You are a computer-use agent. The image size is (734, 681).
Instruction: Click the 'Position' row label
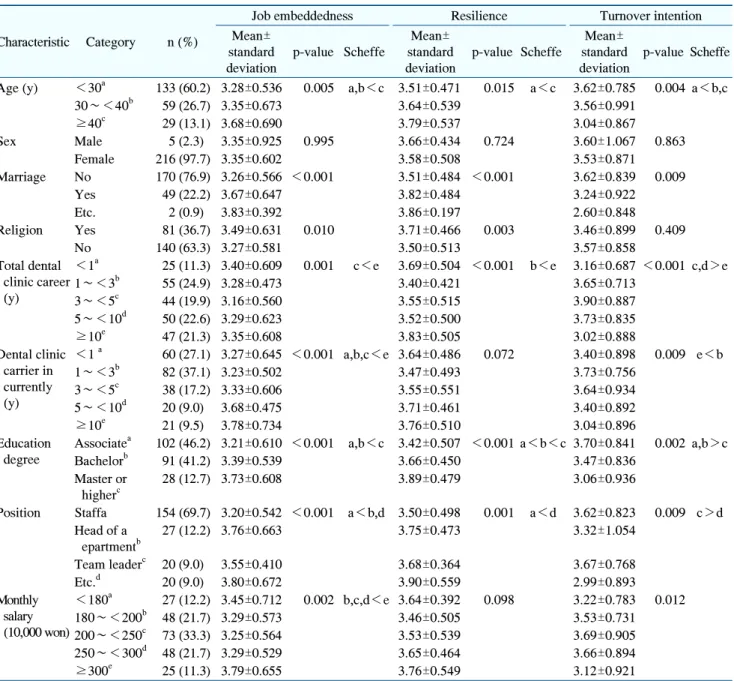(x=20, y=513)
